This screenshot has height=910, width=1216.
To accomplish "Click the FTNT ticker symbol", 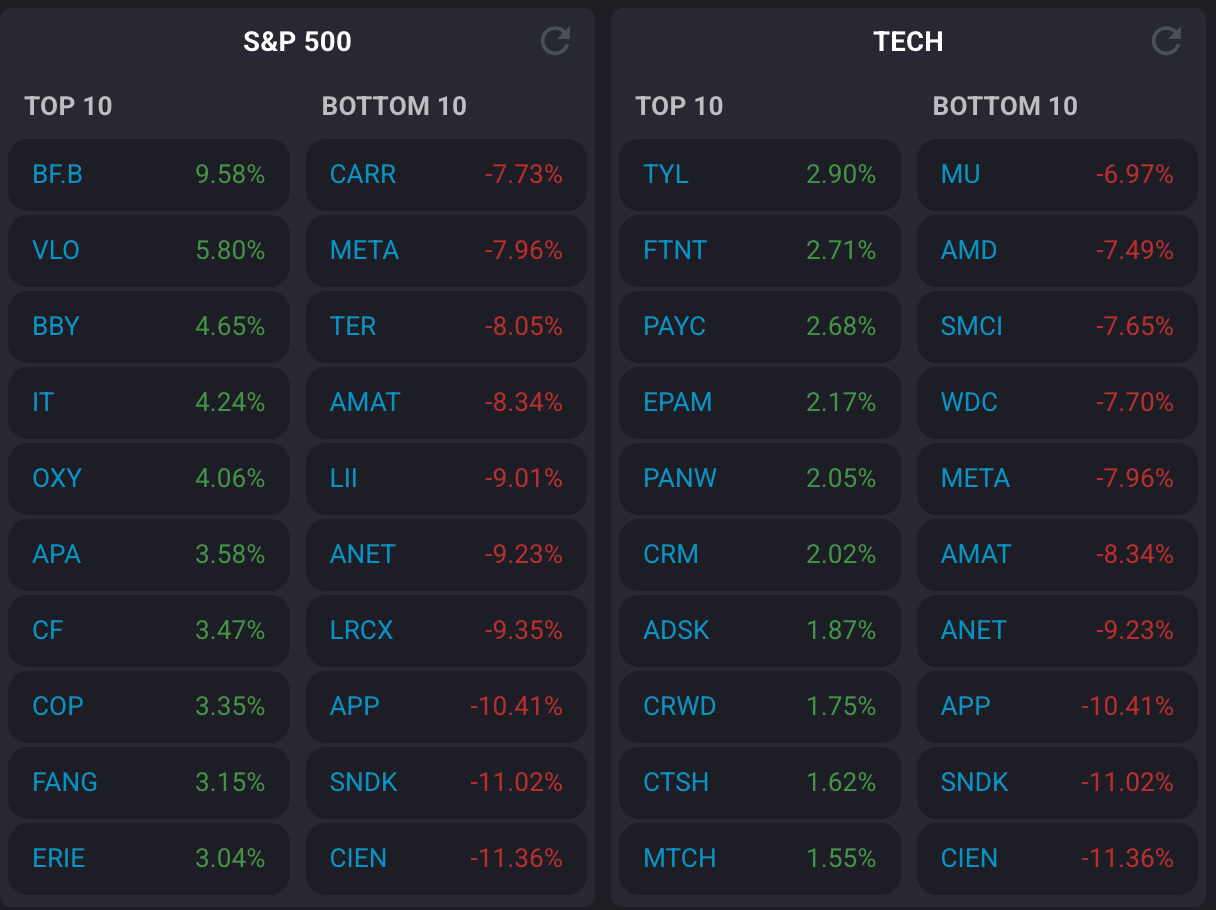I will [675, 251].
